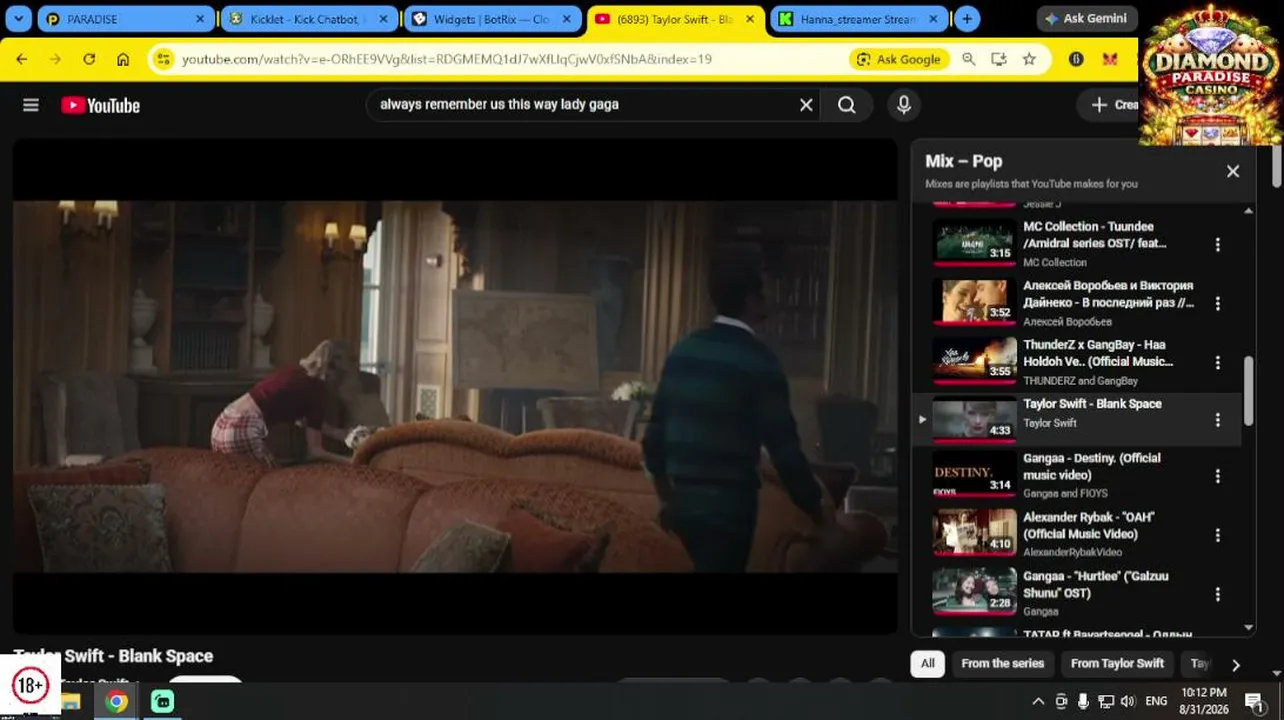Image resolution: width=1284 pixels, height=720 pixels.
Task: Play Gangaa - Hurtlee thumbnail
Action: click(974, 592)
